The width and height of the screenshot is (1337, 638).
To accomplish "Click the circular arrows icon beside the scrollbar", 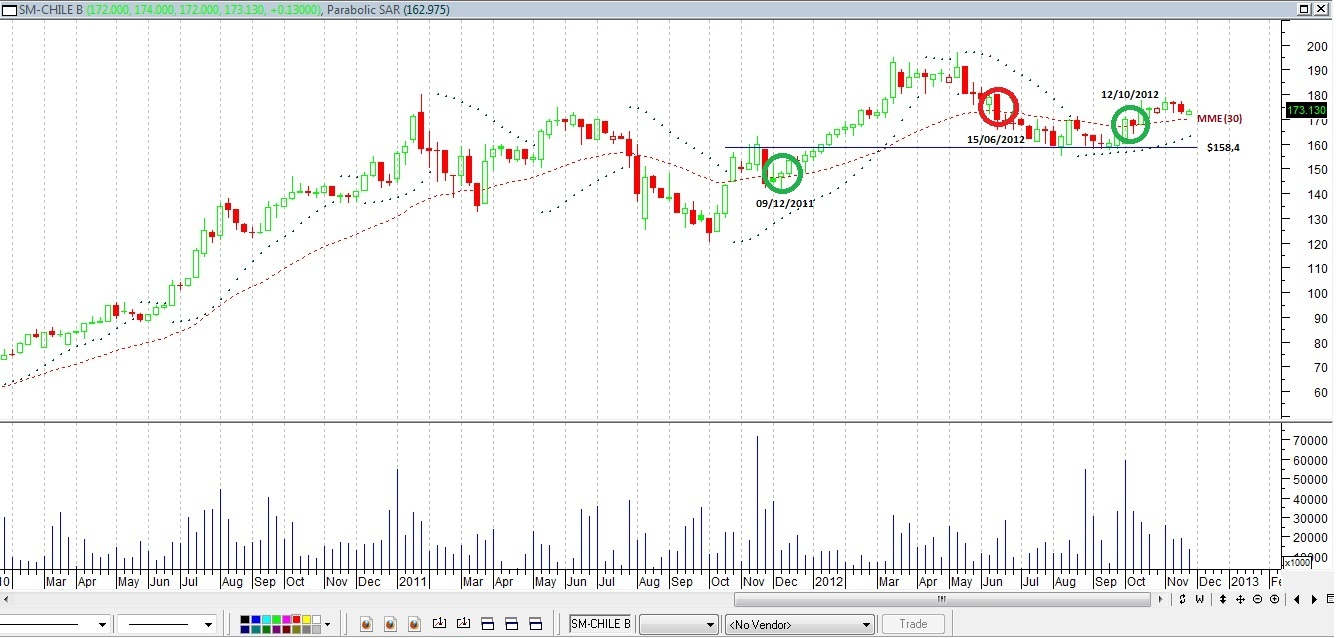I will tap(1182, 599).
